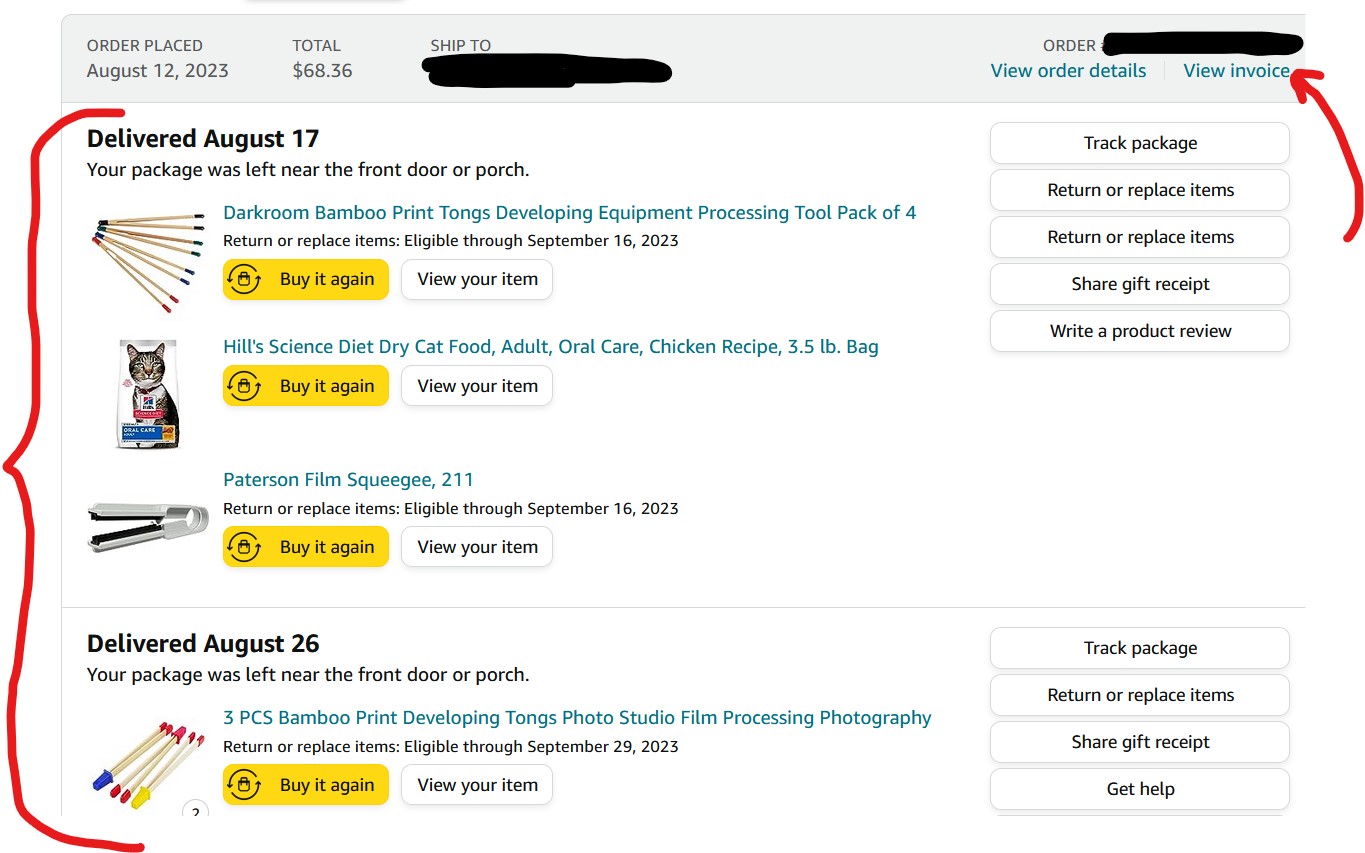Click the 3 PCS Bamboo Tongs product image
The image size is (1365, 853).
pos(148,765)
